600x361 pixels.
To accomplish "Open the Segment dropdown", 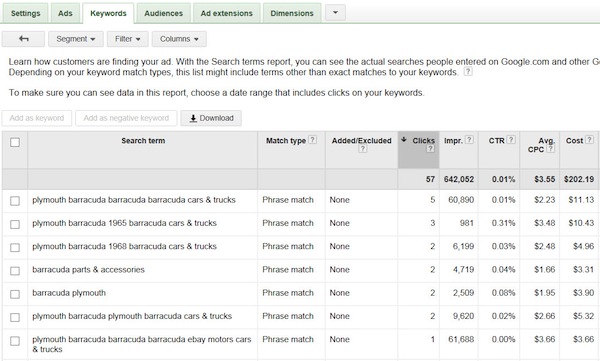I will tap(76, 39).
